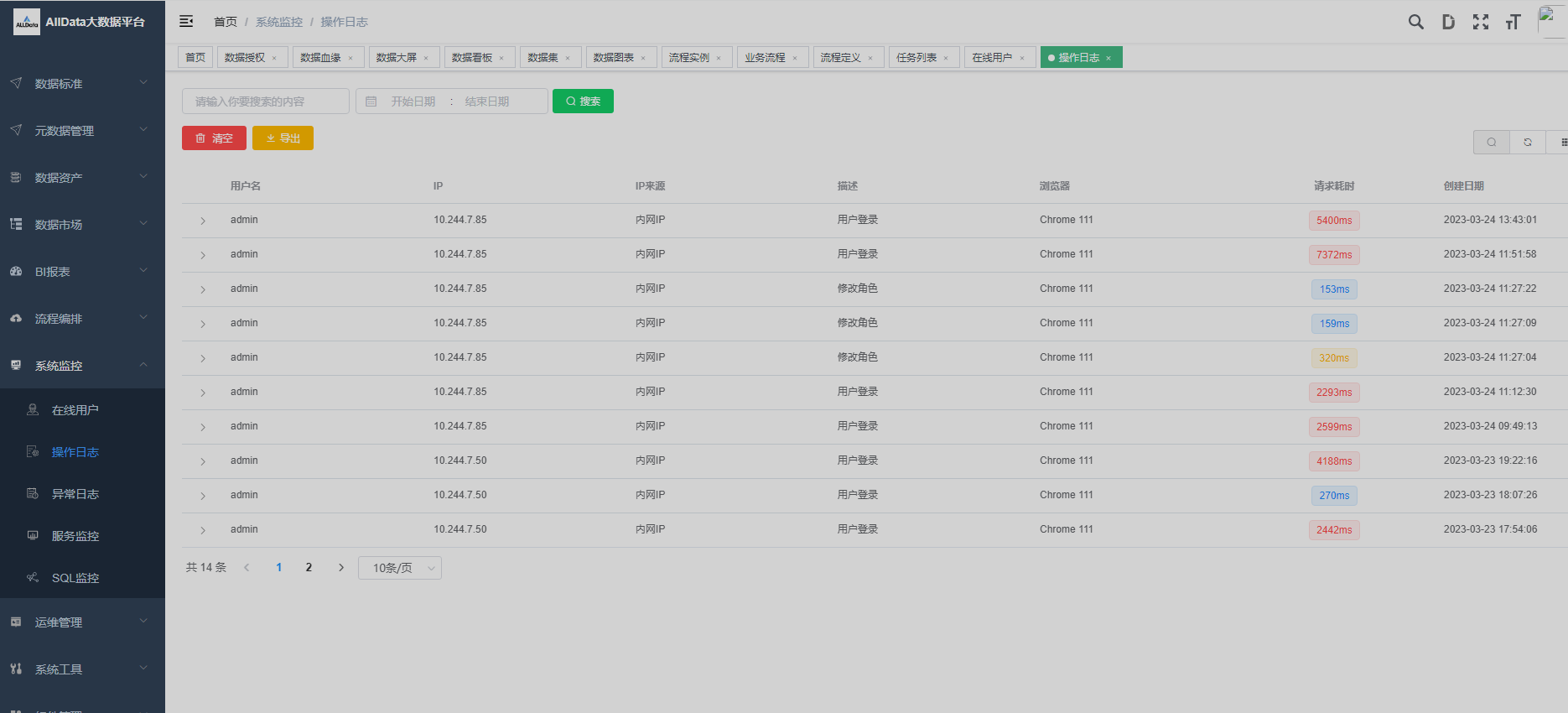1568x713 pixels.
Task: Toggle the table search visibility icon
Action: point(1491,143)
